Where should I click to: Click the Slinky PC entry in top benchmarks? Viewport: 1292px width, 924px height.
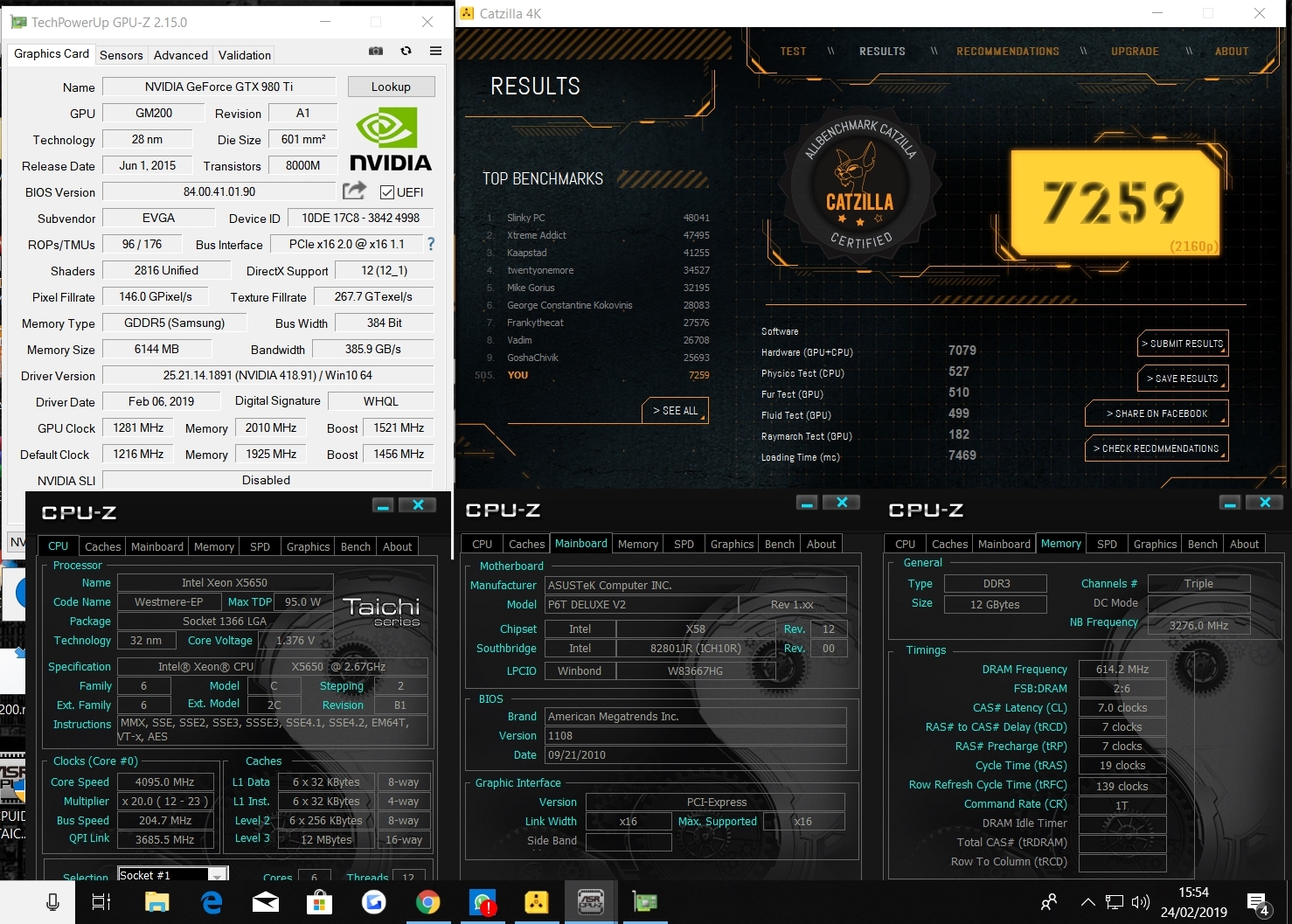point(598,218)
